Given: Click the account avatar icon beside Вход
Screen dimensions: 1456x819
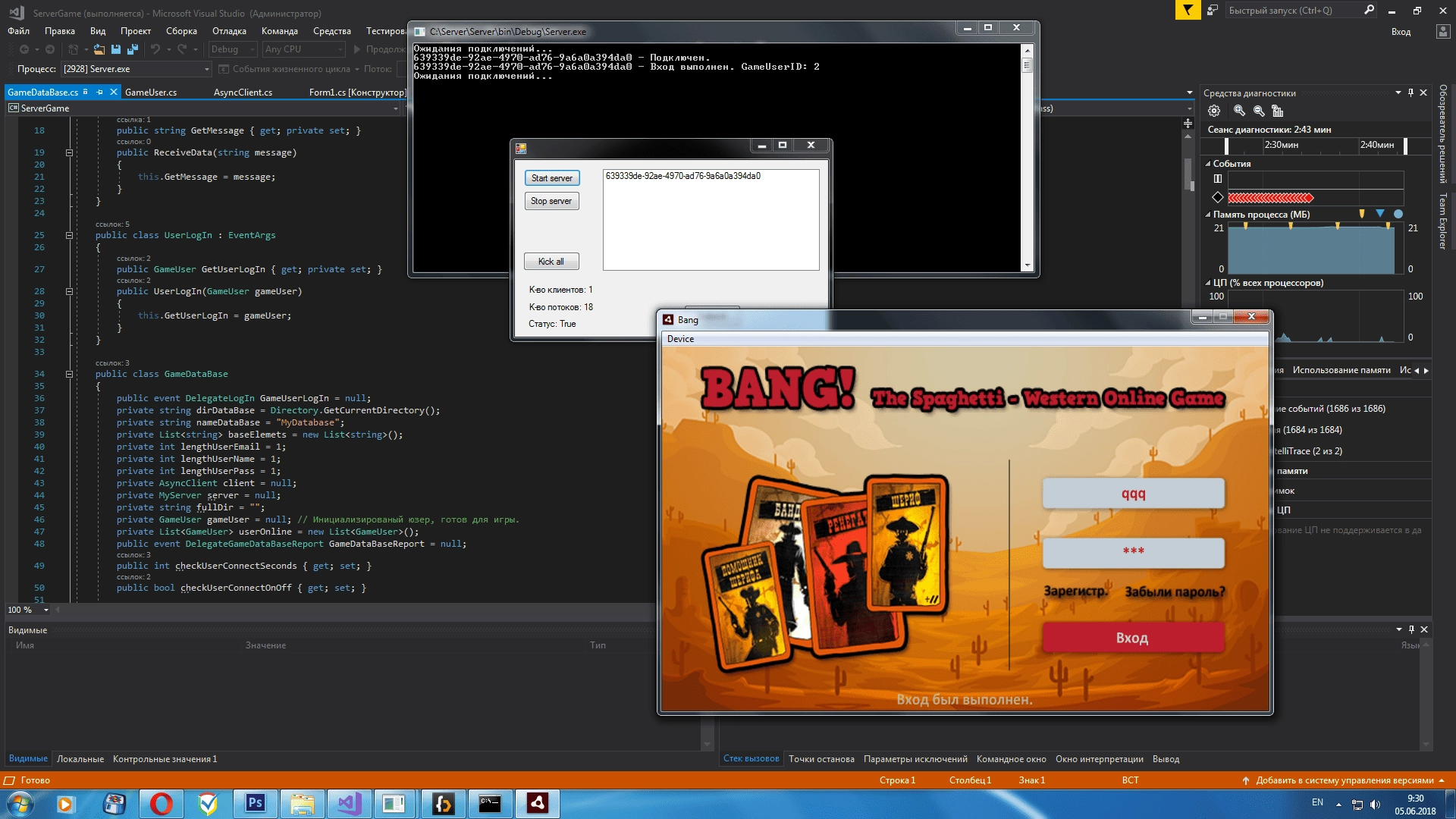Looking at the screenshot, I should point(1443,32).
